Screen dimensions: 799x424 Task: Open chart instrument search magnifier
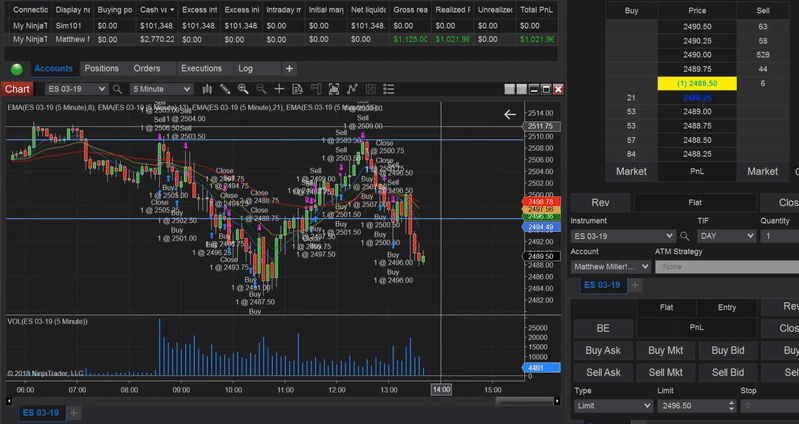pos(117,89)
